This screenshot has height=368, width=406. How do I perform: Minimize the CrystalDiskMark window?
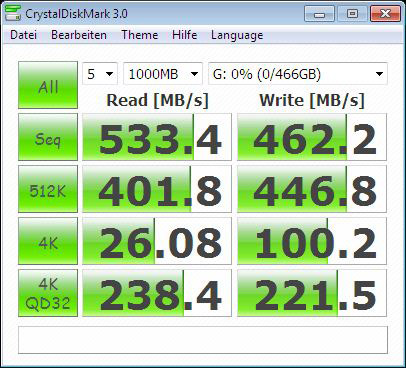[x=319, y=14]
